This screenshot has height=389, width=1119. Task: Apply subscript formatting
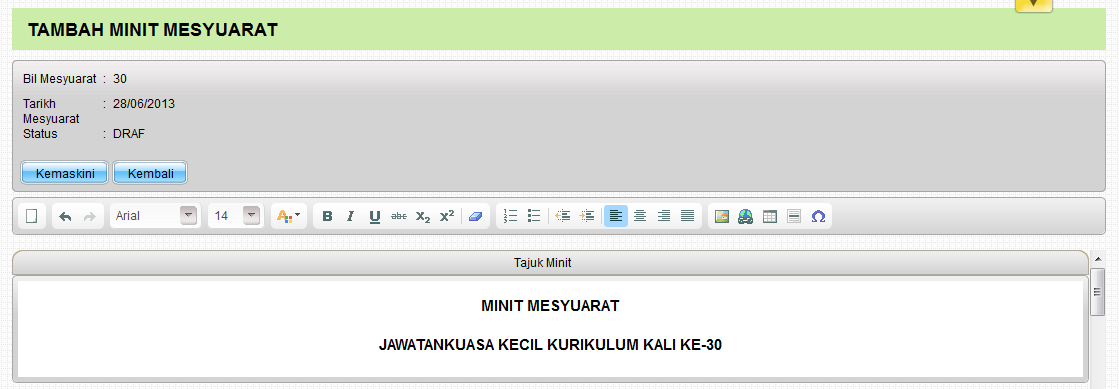coord(423,216)
